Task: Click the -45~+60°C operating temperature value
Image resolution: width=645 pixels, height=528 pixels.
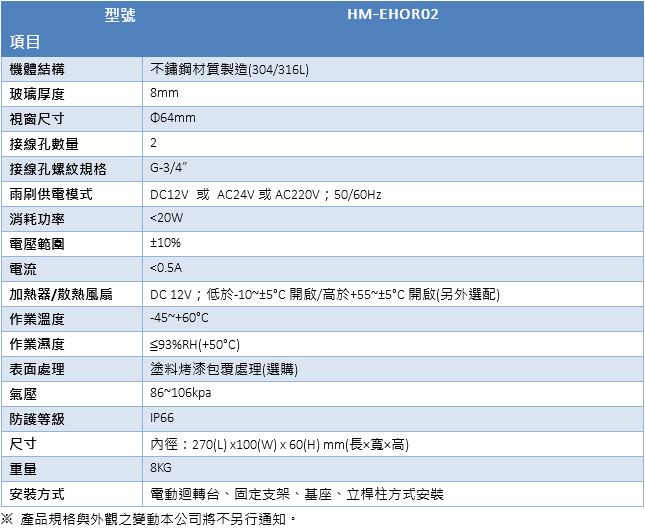Action: pos(179,318)
